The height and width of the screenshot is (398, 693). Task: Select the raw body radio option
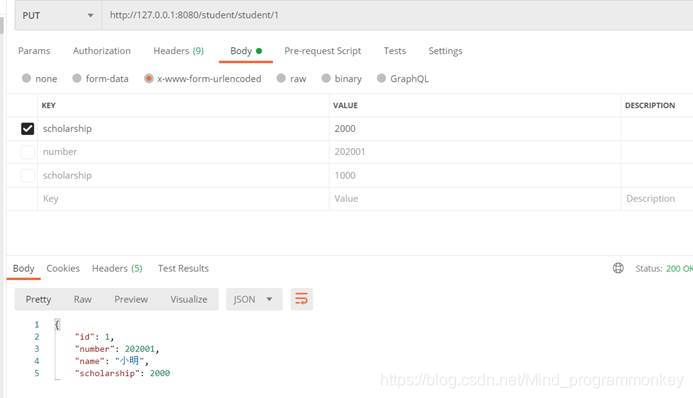tap(281, 78)
